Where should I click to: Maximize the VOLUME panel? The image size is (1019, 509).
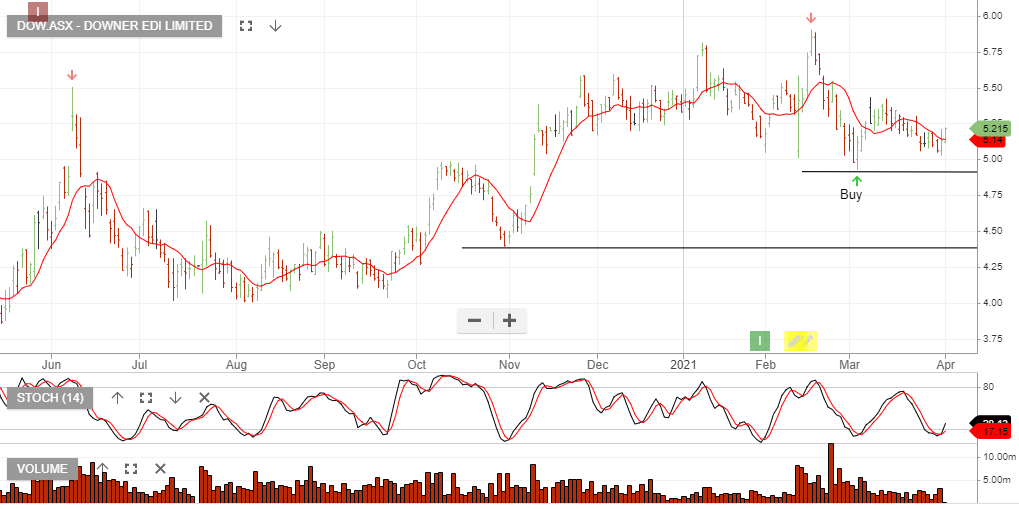(130, 468)
